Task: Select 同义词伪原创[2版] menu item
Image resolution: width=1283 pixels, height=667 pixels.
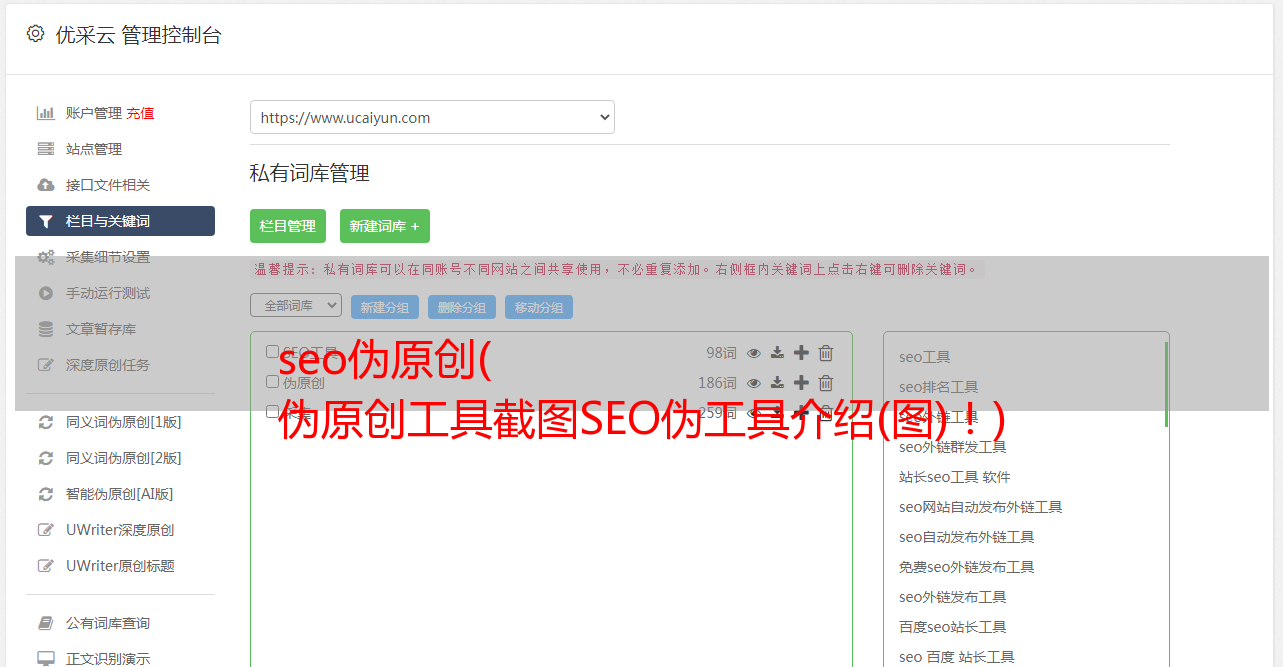Action: tap(124, 458)
